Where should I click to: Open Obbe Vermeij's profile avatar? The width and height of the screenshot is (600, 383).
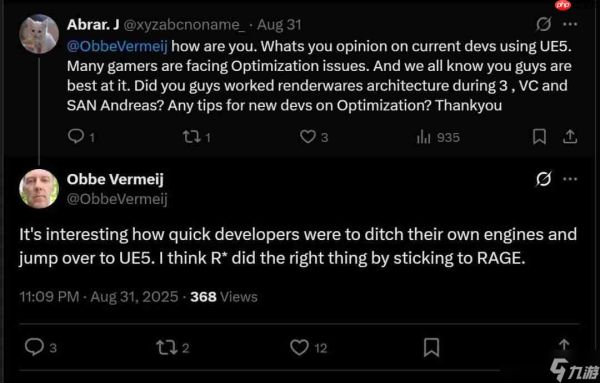tap(39, 189)
